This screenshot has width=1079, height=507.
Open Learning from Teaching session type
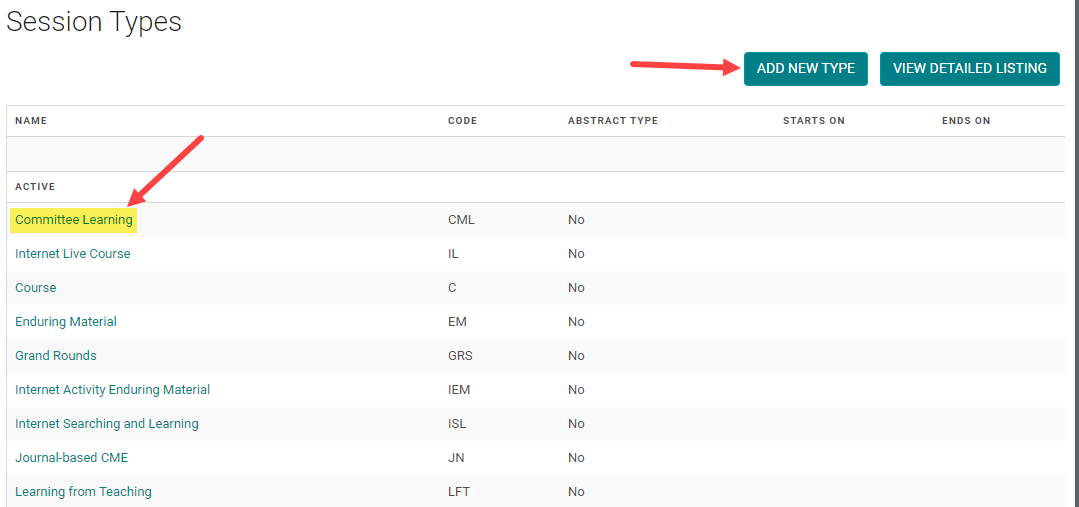point(83,492)
